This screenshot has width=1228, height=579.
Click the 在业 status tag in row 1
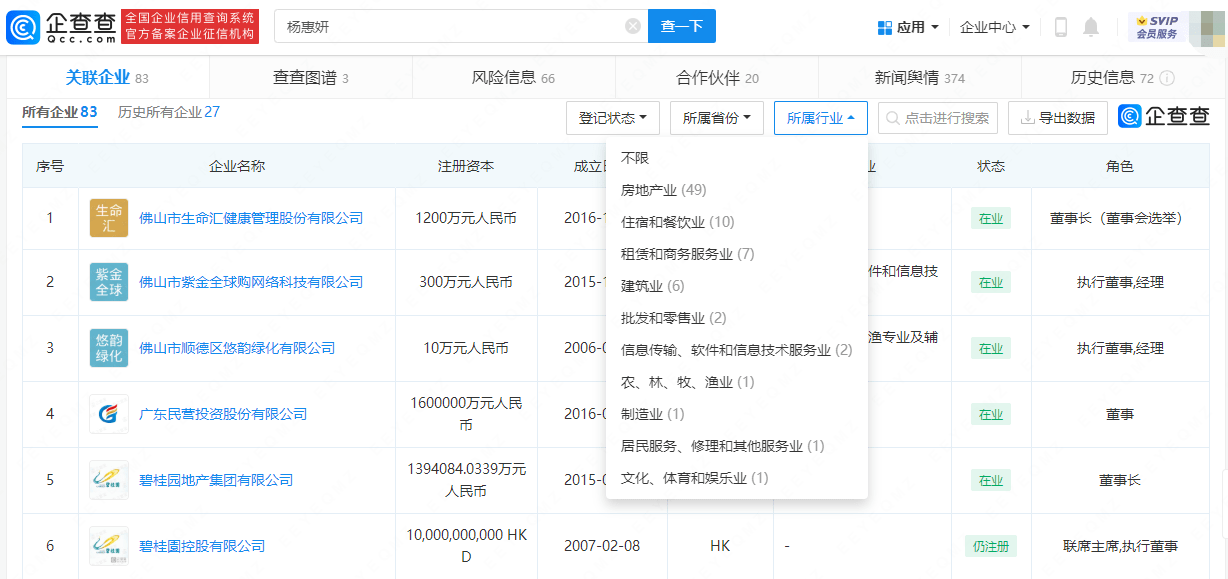click(991, 217)
